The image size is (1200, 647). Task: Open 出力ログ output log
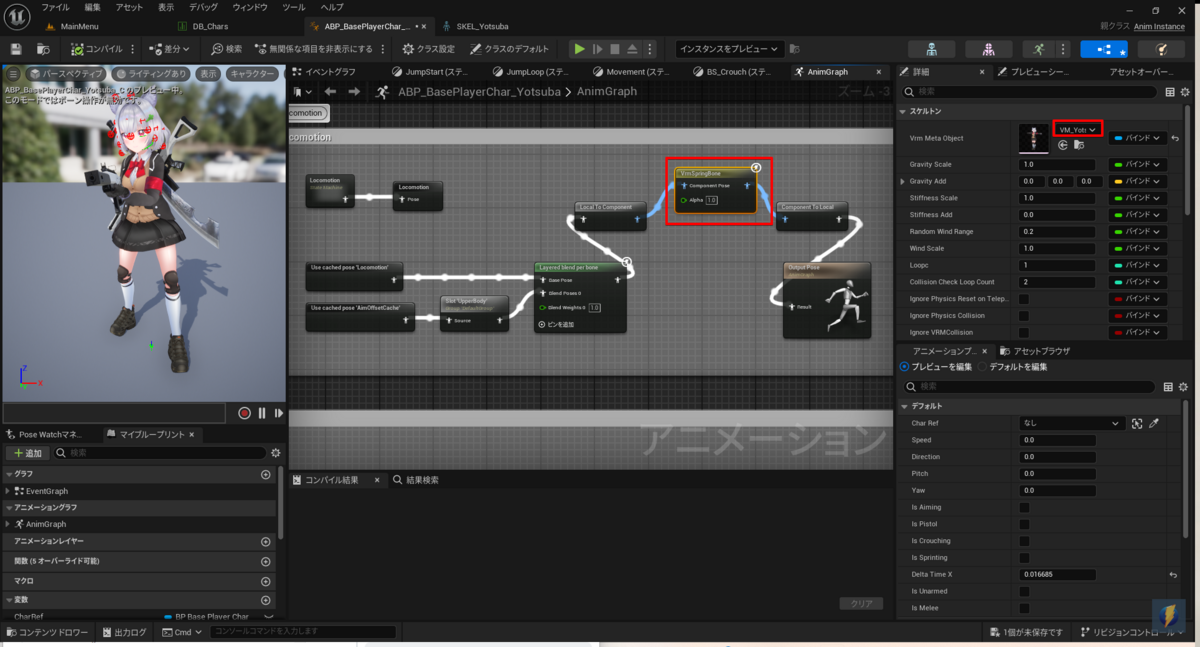coord(124,632)
